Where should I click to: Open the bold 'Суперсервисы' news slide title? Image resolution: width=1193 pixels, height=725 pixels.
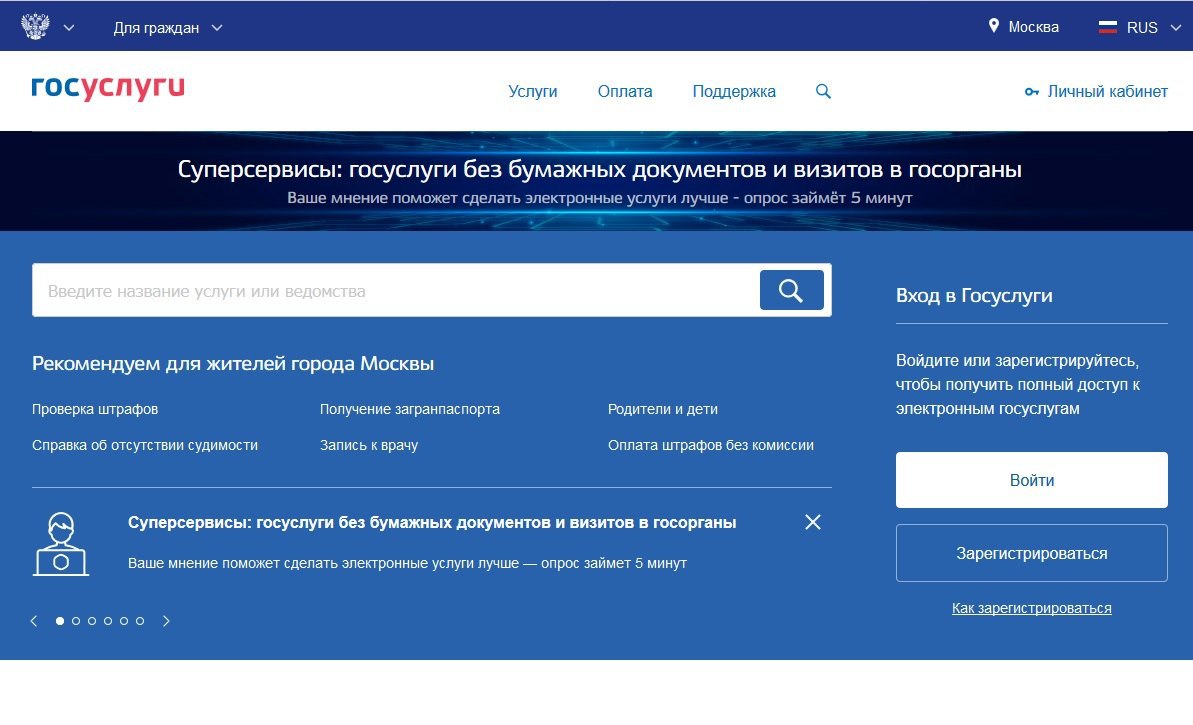(x=431, y=523)
